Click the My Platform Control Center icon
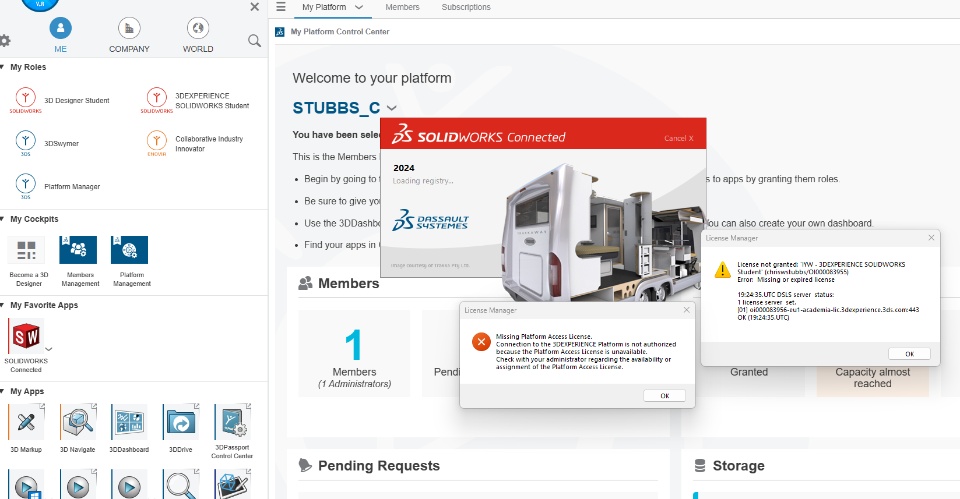This screenshot has width=960, height=499. pos(280,32)
